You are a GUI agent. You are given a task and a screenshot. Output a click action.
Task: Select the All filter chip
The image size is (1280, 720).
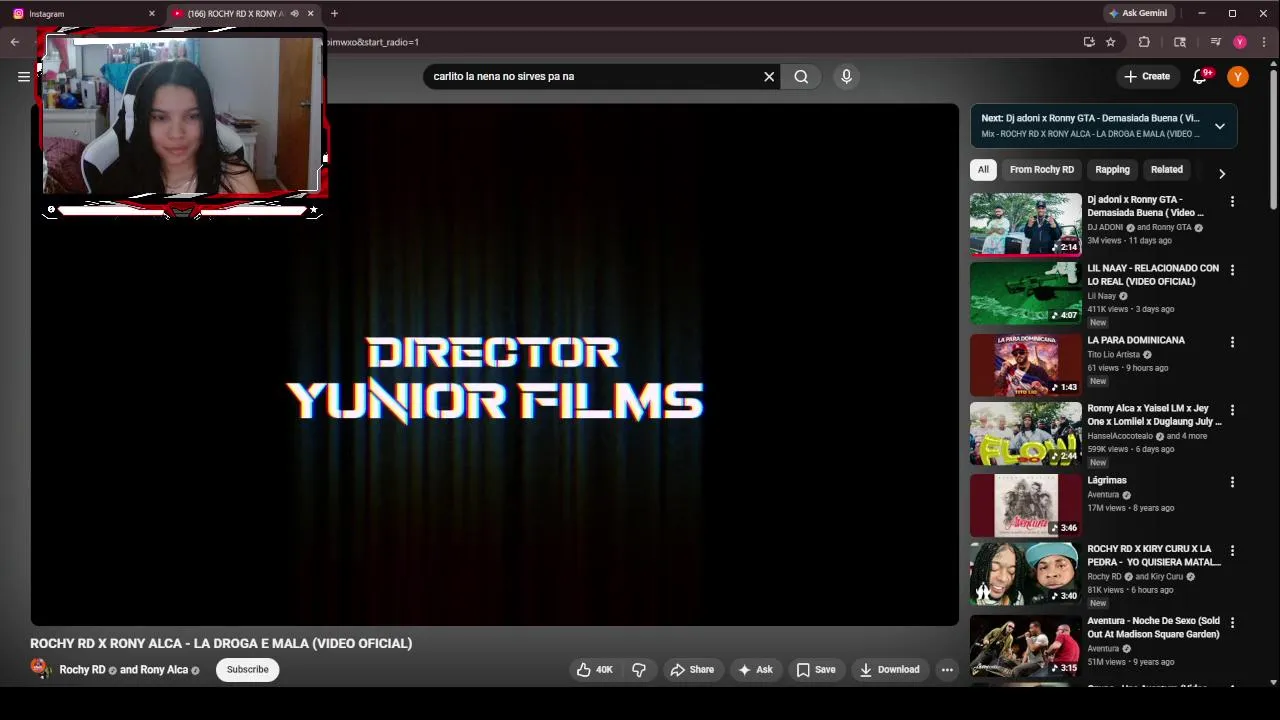tap(983, 170)
